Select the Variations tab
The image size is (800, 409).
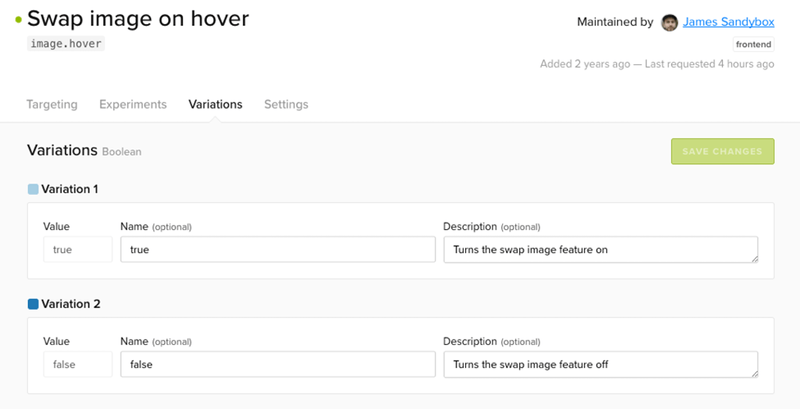[215, 104]
